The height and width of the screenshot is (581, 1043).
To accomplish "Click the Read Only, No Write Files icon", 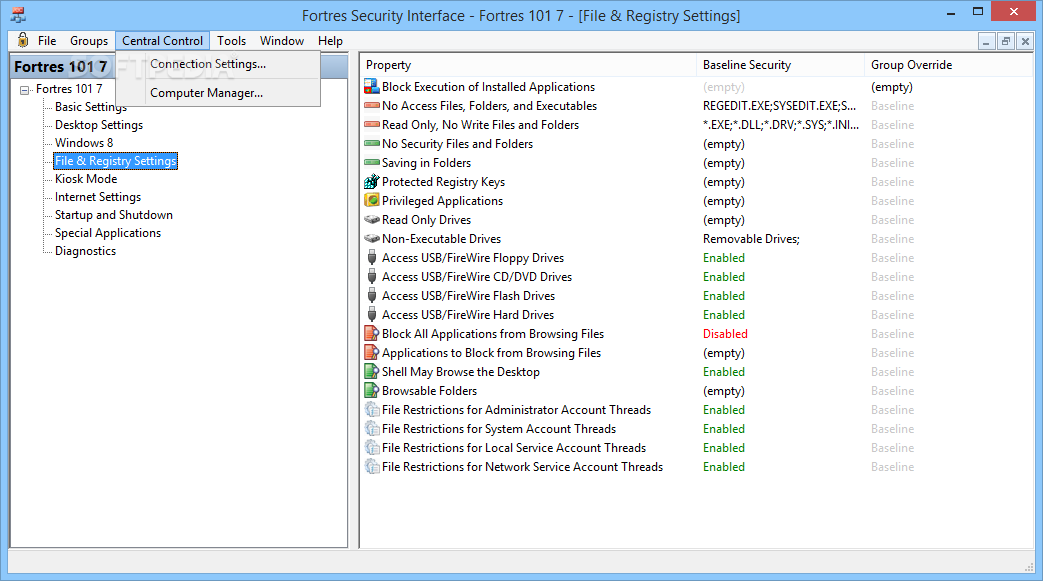I will tap(372, 124).
